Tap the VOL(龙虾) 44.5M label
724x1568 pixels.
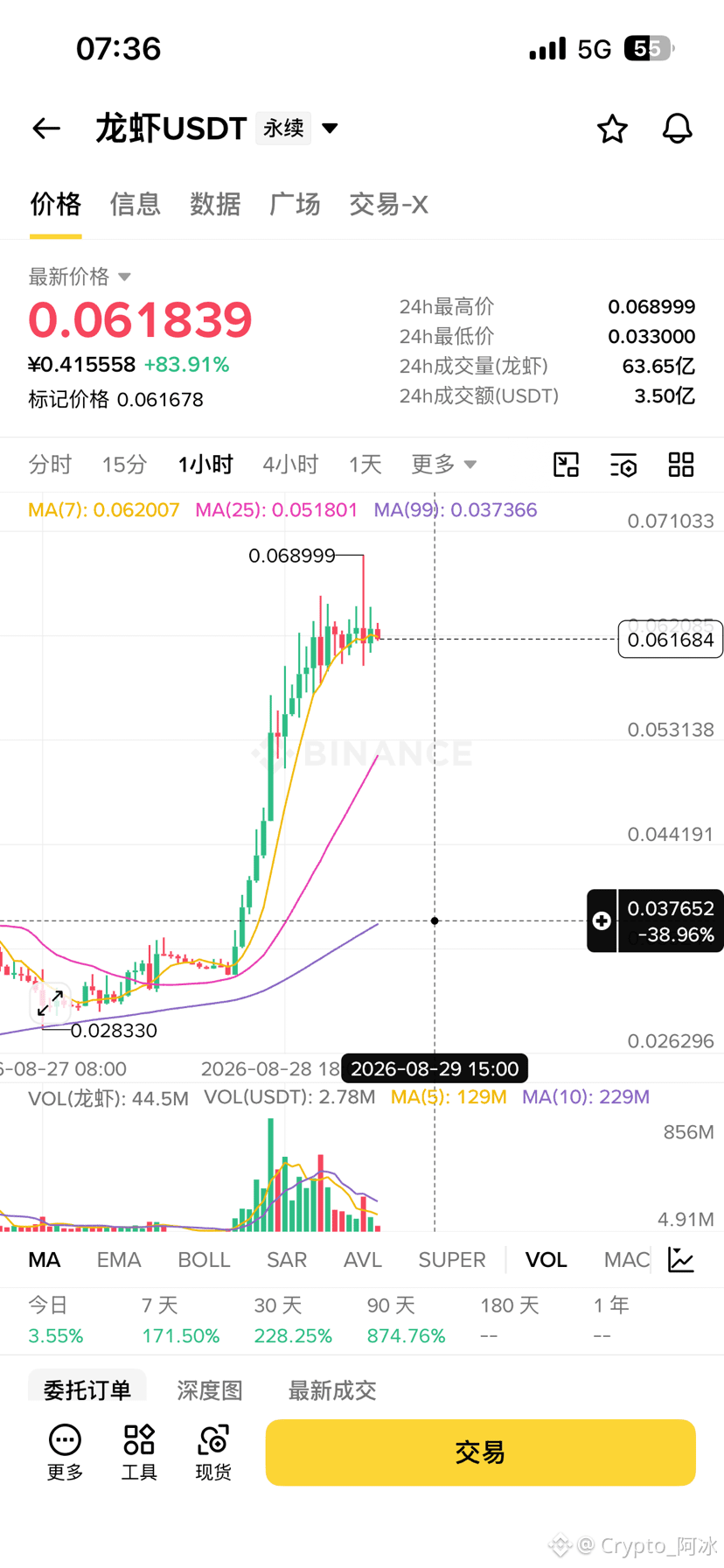[108, 1098]
